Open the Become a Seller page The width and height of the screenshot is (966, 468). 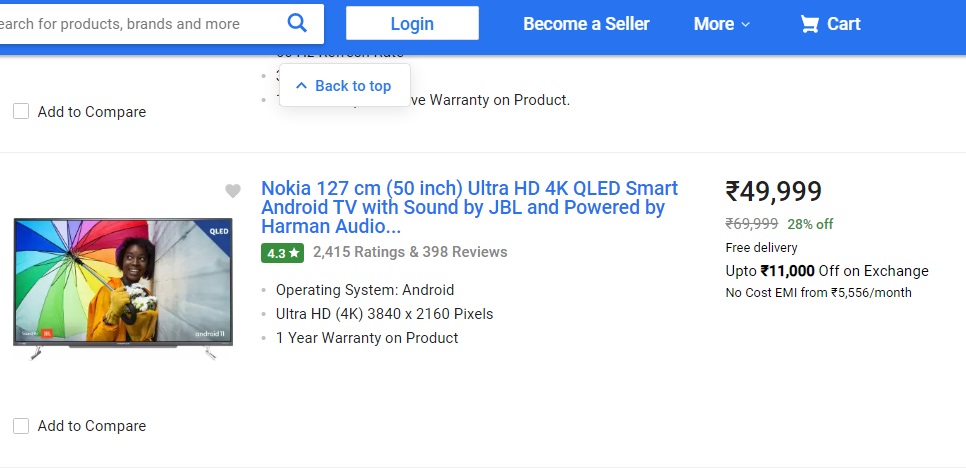[586, 24]
